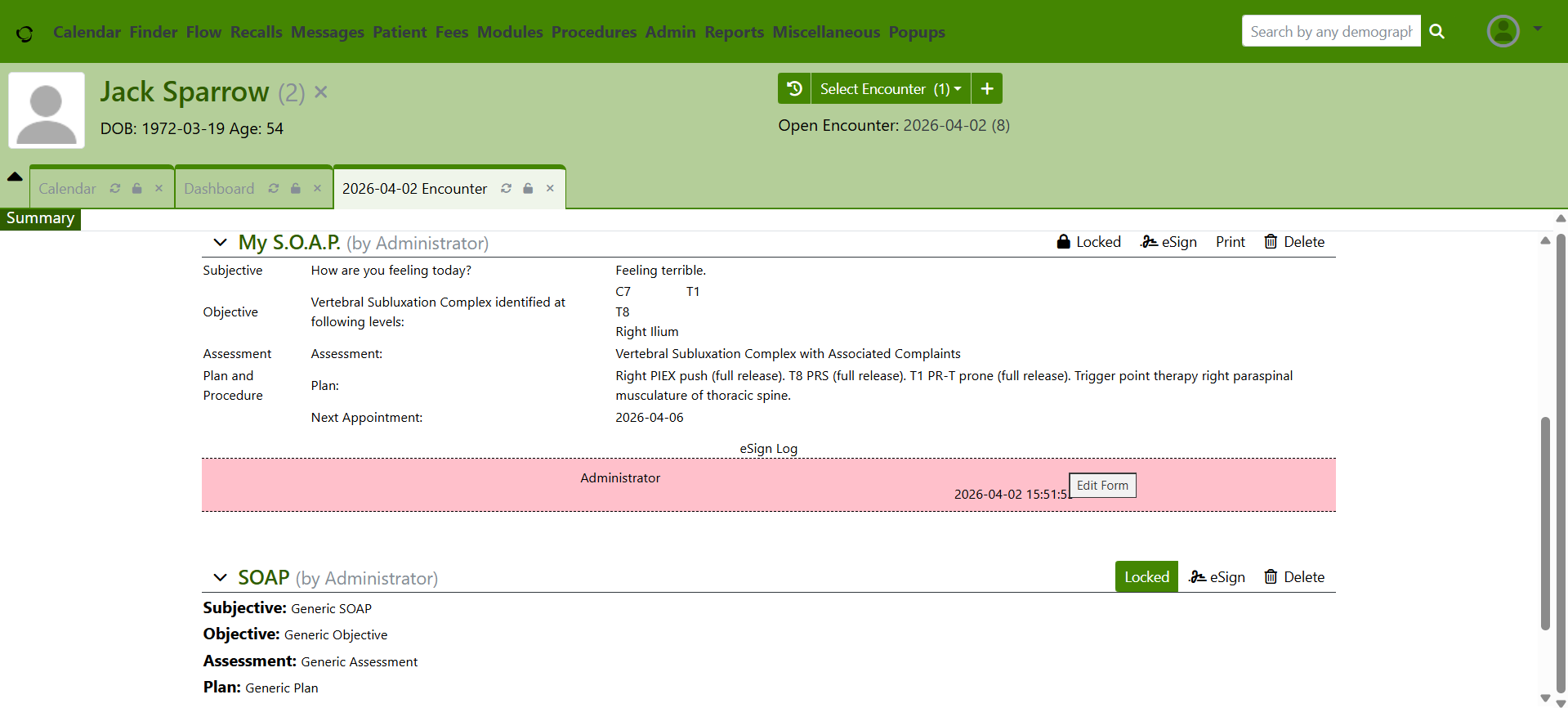Click the OpenEMR logo icon
The height and width of the screenshot is (708, 1568).
click(x=25, y=33)
